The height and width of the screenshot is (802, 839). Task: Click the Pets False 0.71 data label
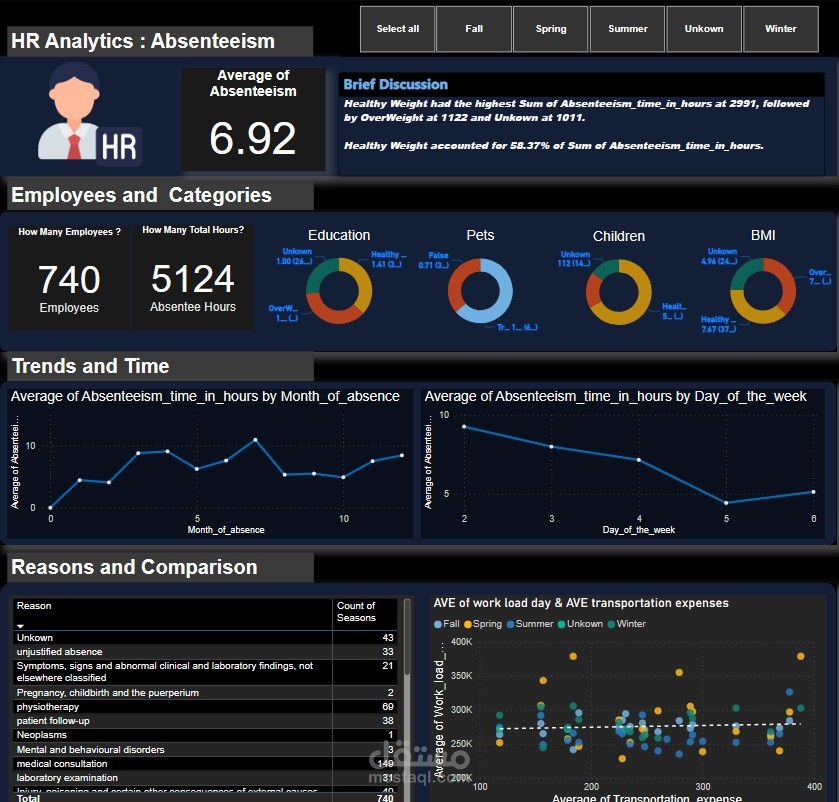coord(434,260)
